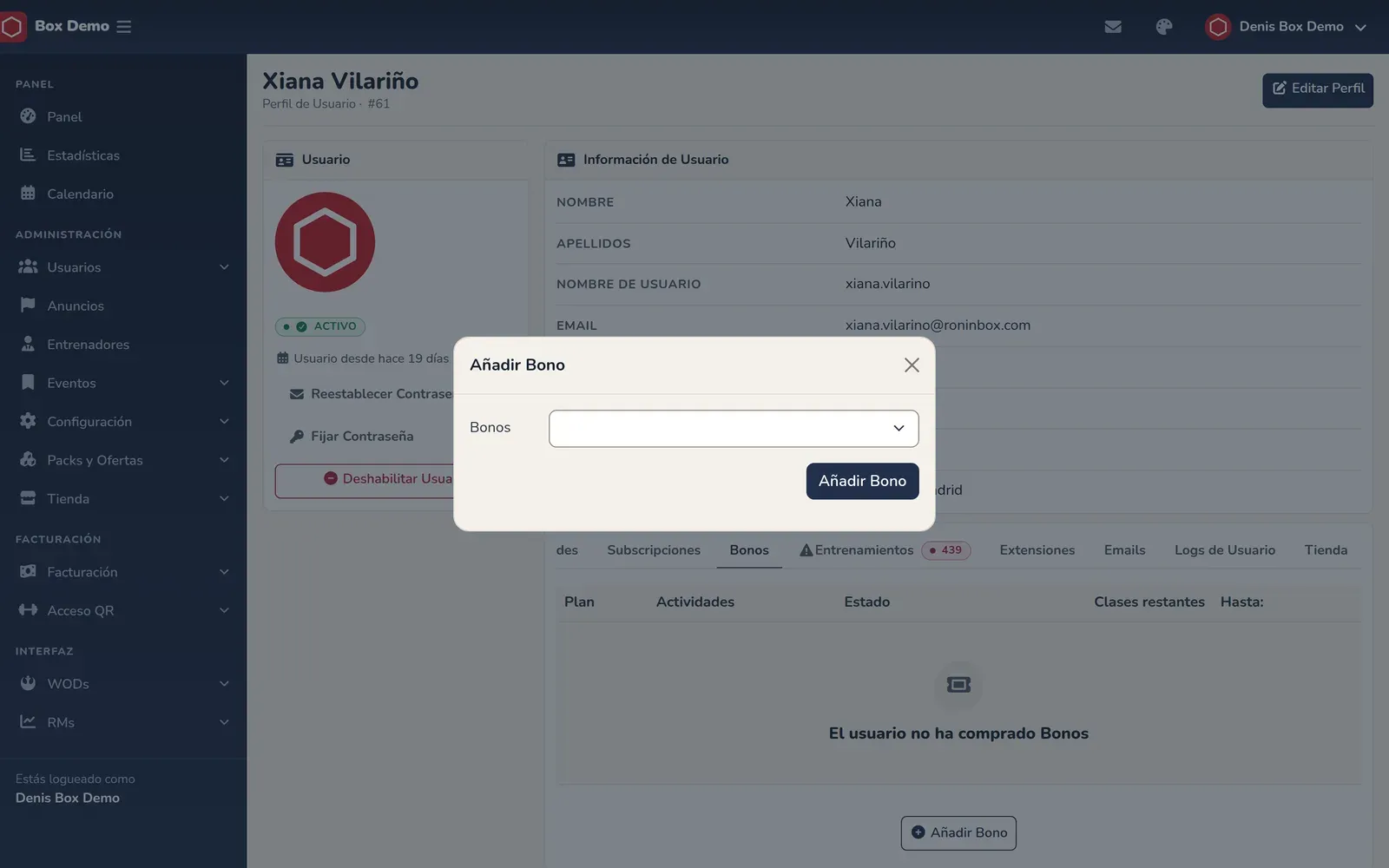Screen dimensions: 1389x868
Task: Click the Denis Box Demo avatar icon
Action: (1218, 27)
